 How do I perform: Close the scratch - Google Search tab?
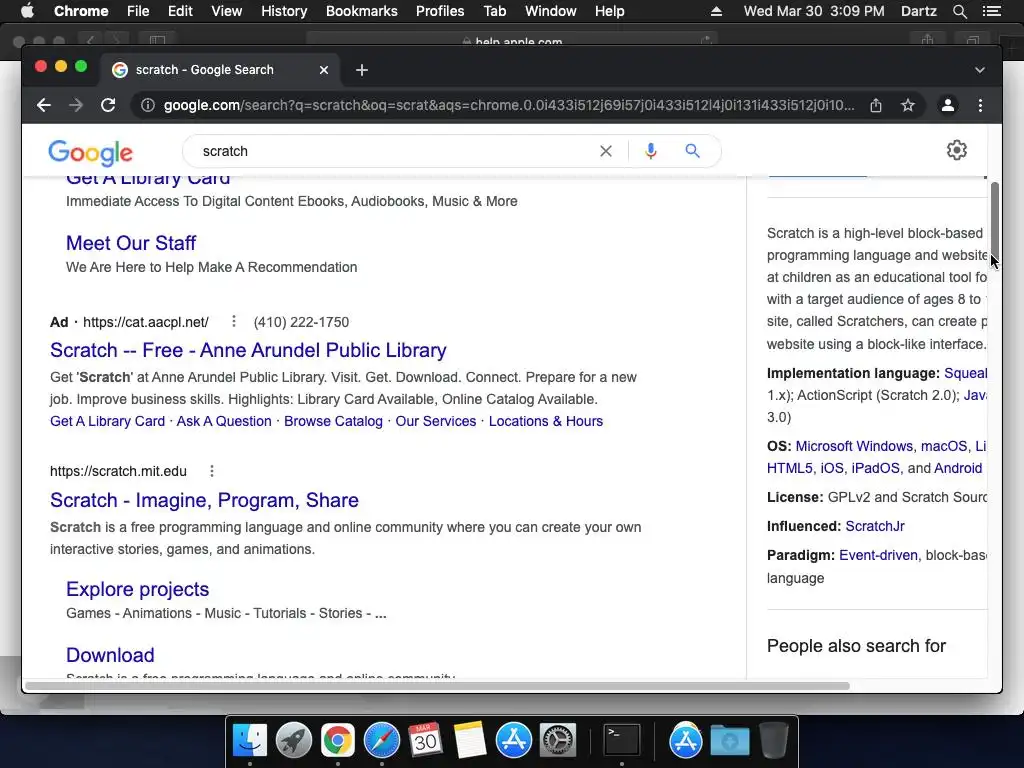[324, 70]
